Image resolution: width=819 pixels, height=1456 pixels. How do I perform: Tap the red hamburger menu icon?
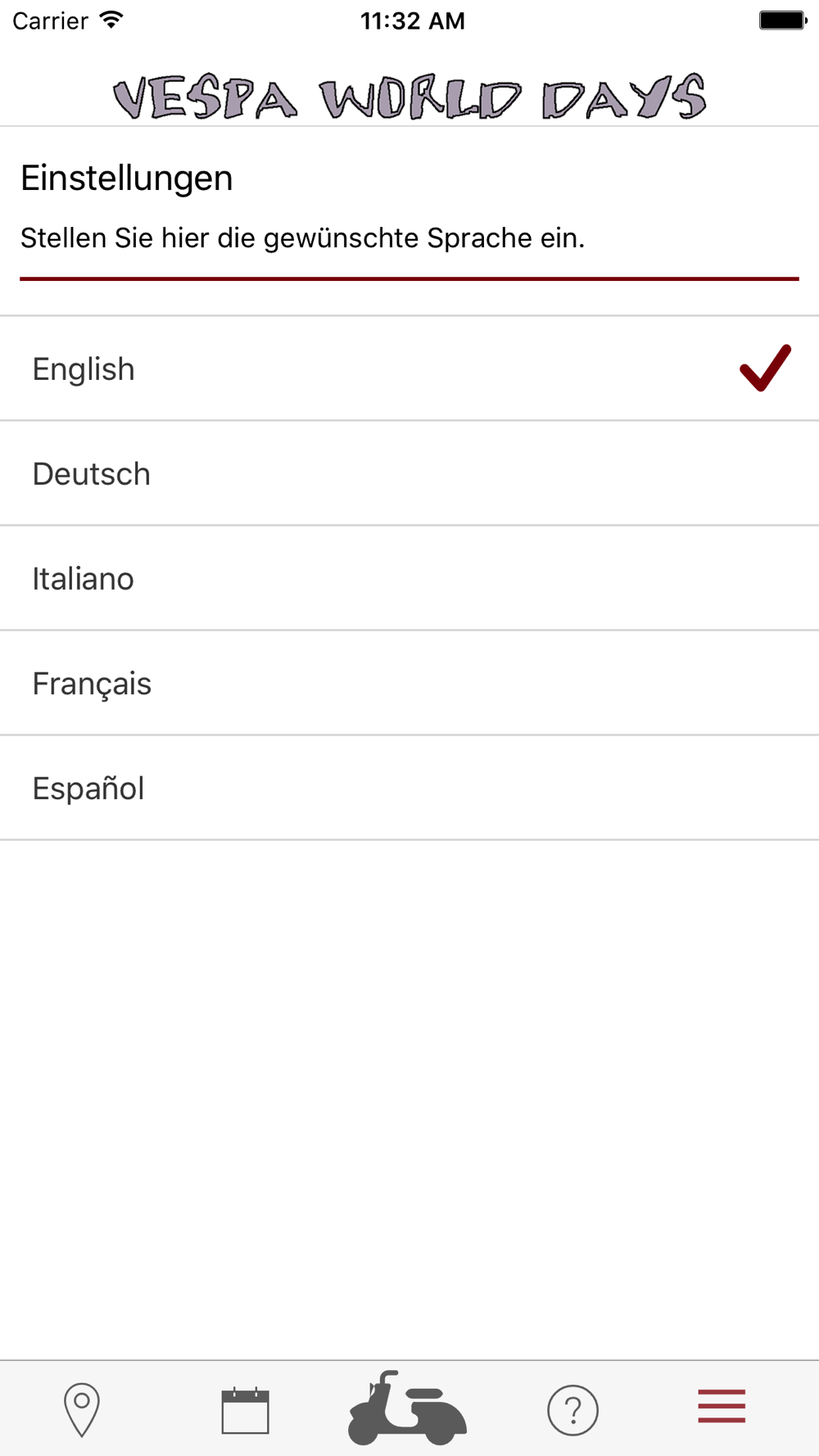(x=722, y=1406)
